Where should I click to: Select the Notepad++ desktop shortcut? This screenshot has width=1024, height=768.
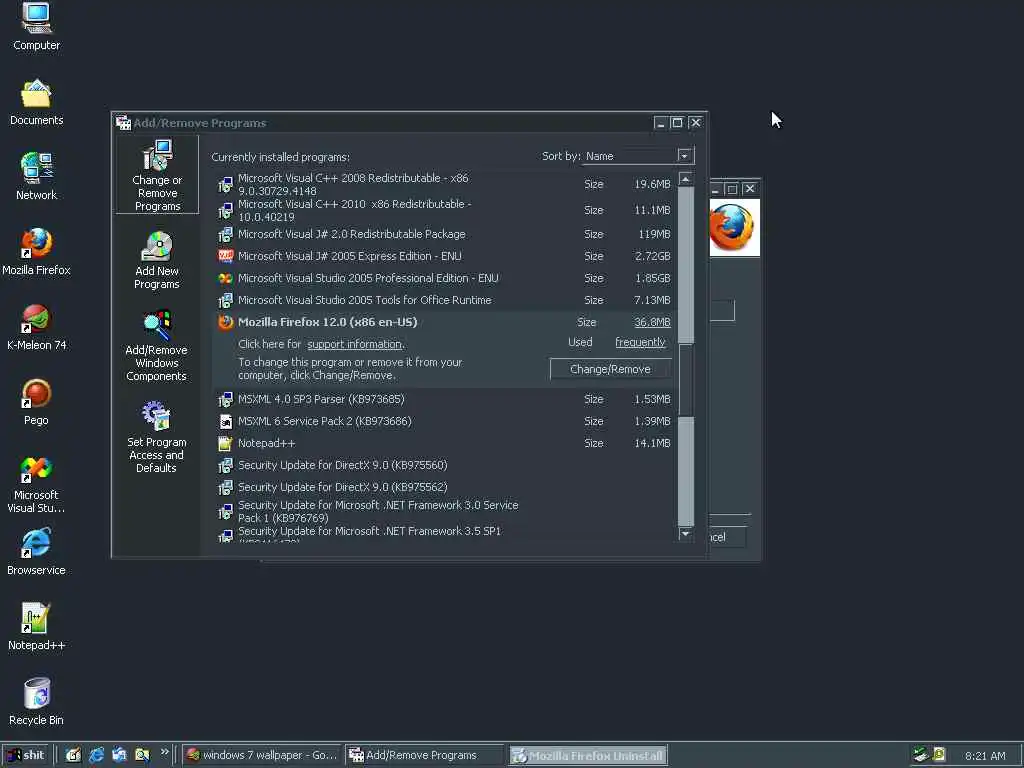coord(37,627)
